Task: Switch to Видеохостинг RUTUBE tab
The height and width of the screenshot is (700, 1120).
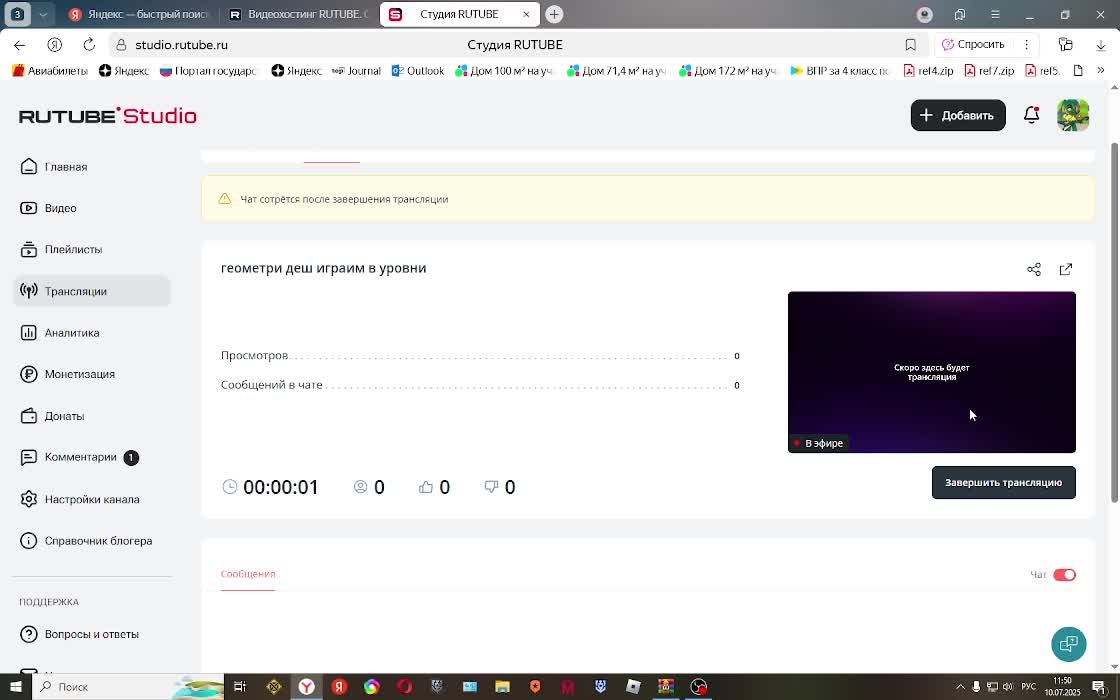Action: click(299, 14)
